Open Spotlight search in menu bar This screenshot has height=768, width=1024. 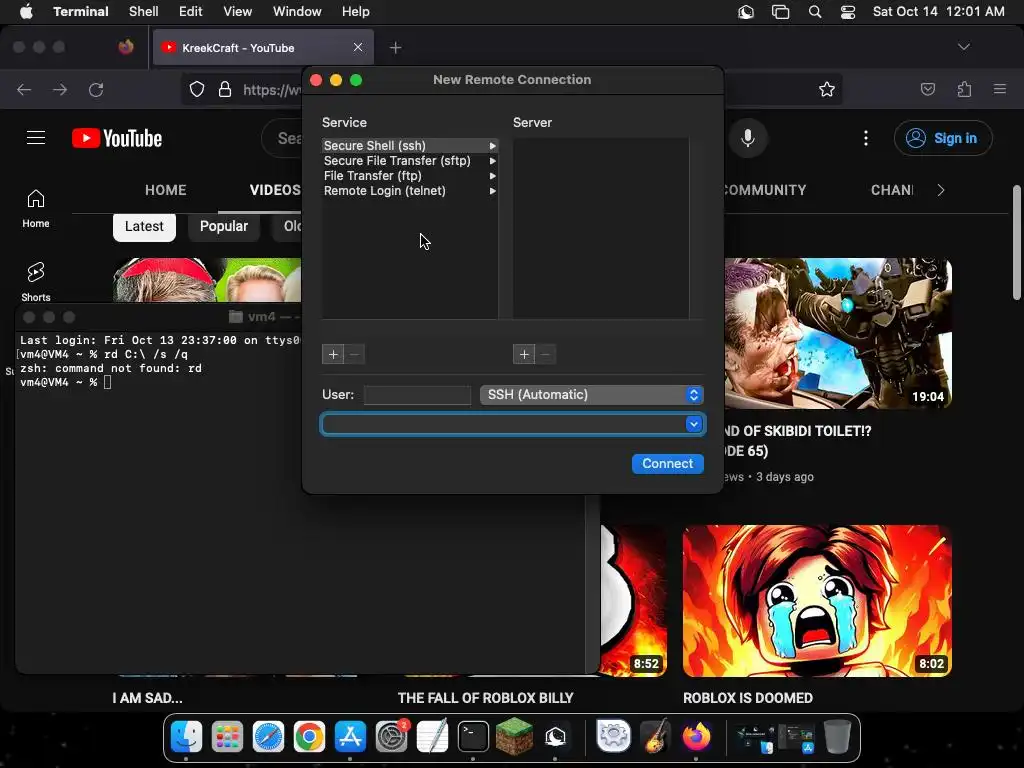pos(814,12)
